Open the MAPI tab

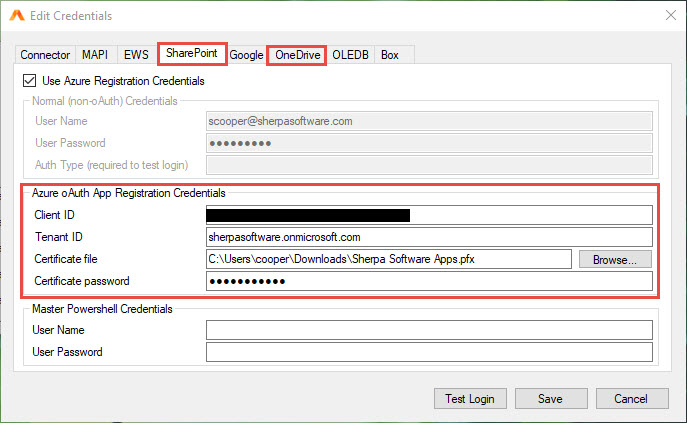click(96, 55)
